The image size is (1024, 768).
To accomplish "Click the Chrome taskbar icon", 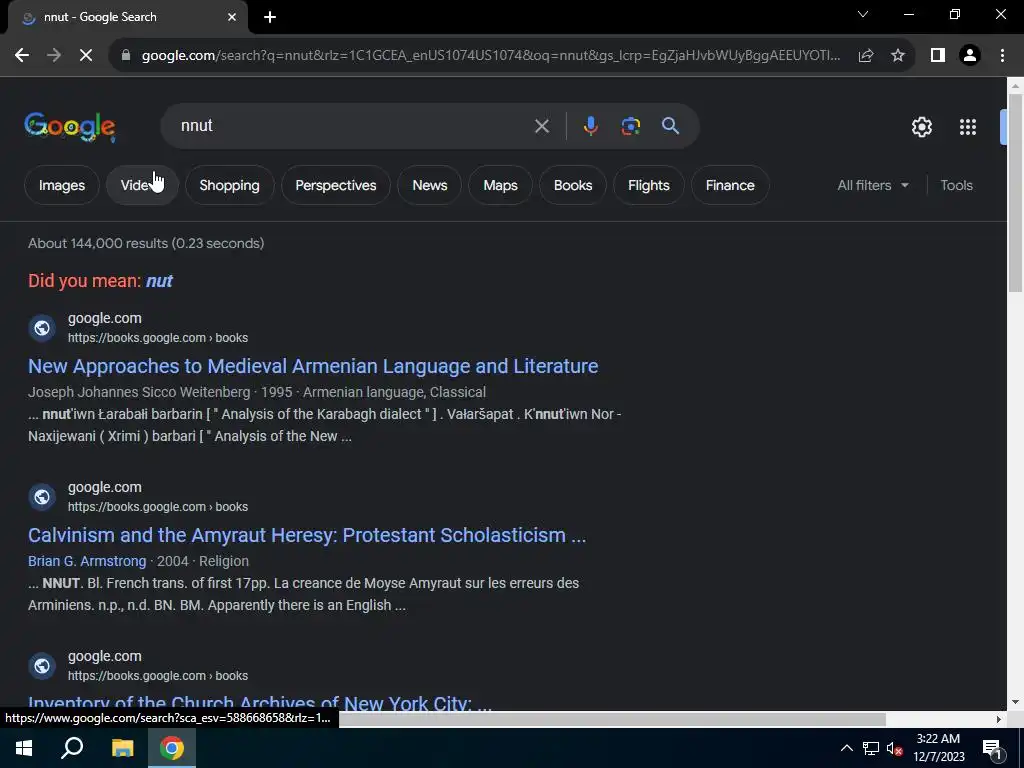I will [x=172, y=748].
